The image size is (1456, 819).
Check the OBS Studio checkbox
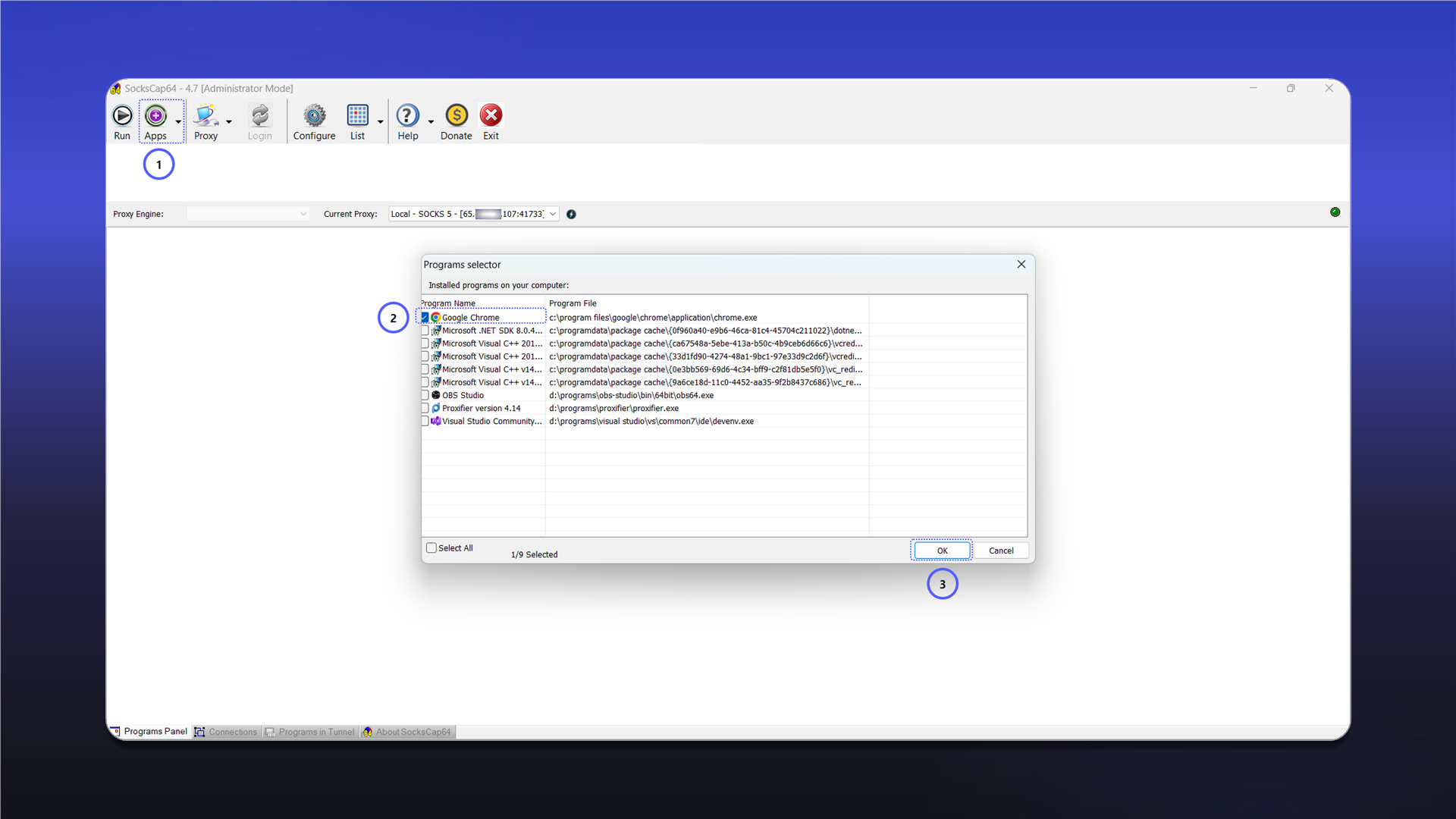(x=425, y=395)
